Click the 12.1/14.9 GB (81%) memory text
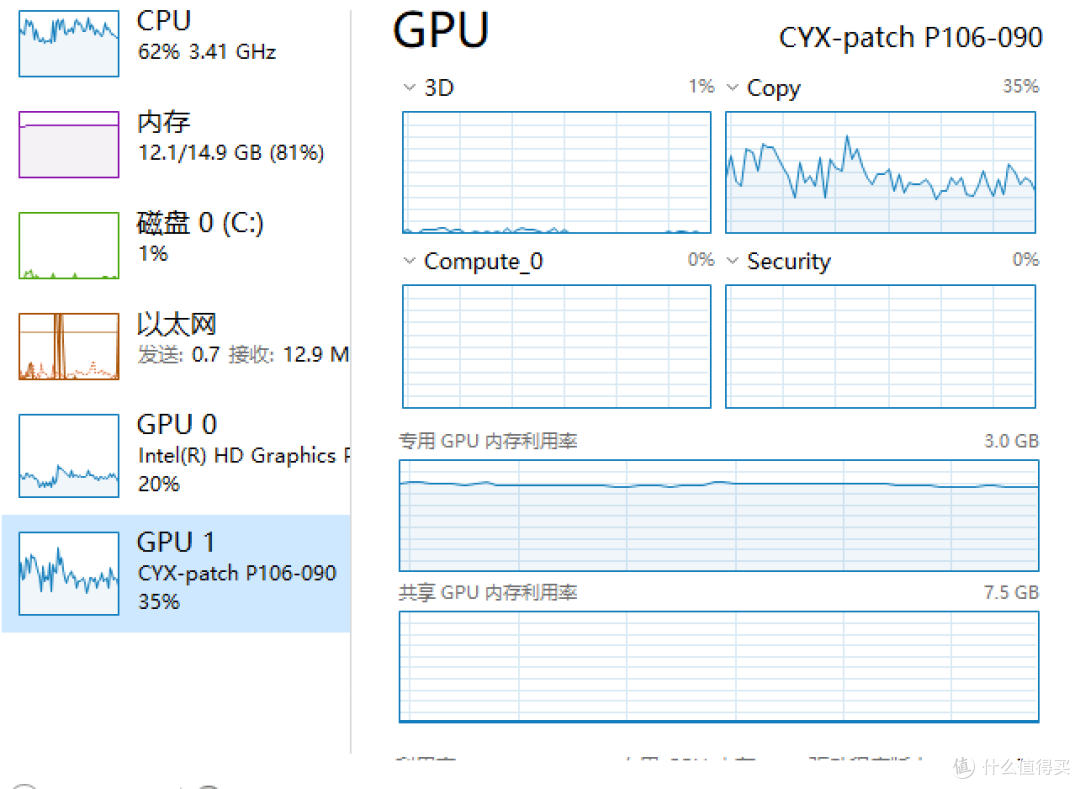Image resolution: width=1080 pixels, height=789 pixels. point(230,153)
